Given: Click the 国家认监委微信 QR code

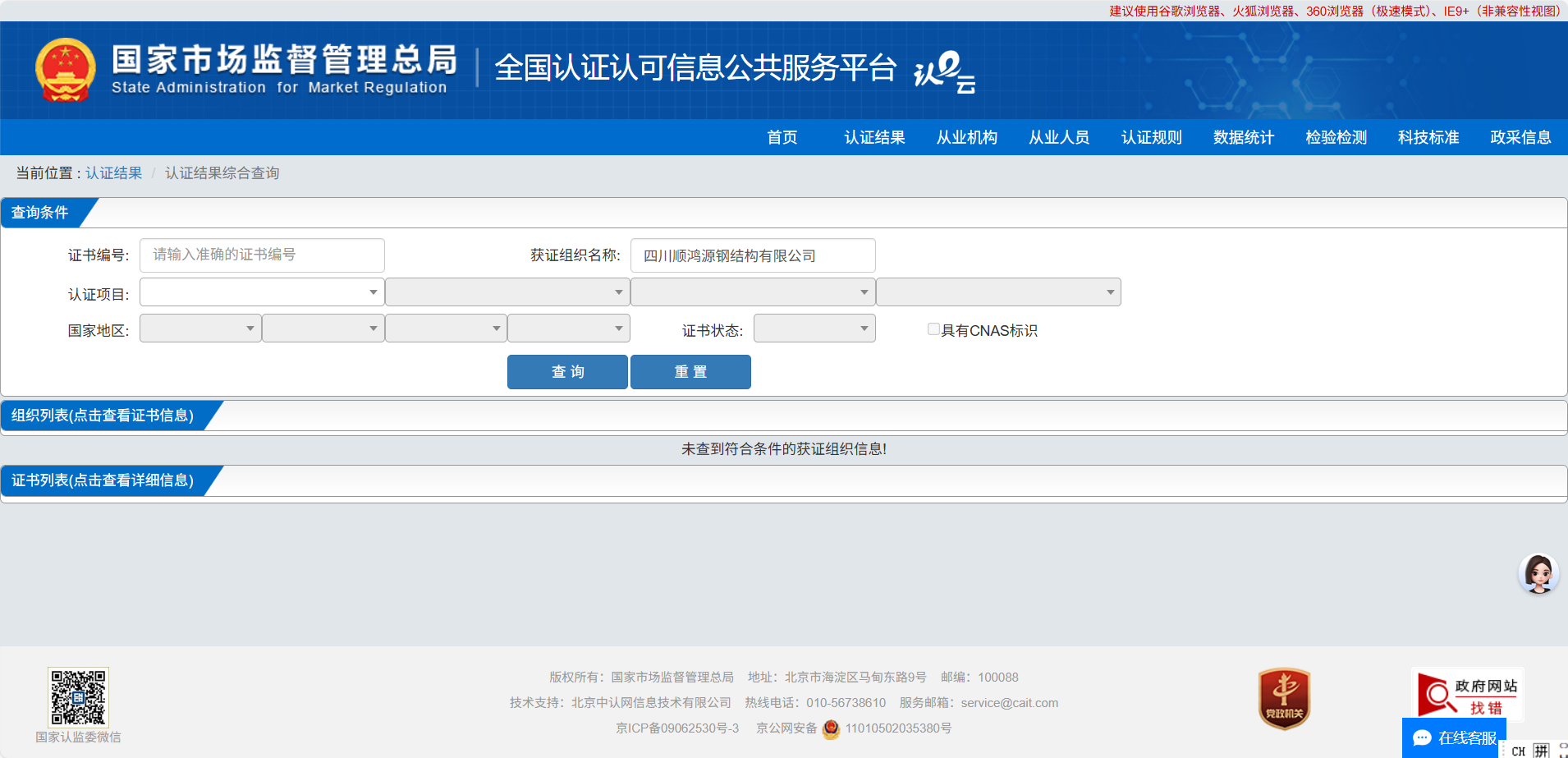Looking at the screenshot, I should (x=78, y=697).
